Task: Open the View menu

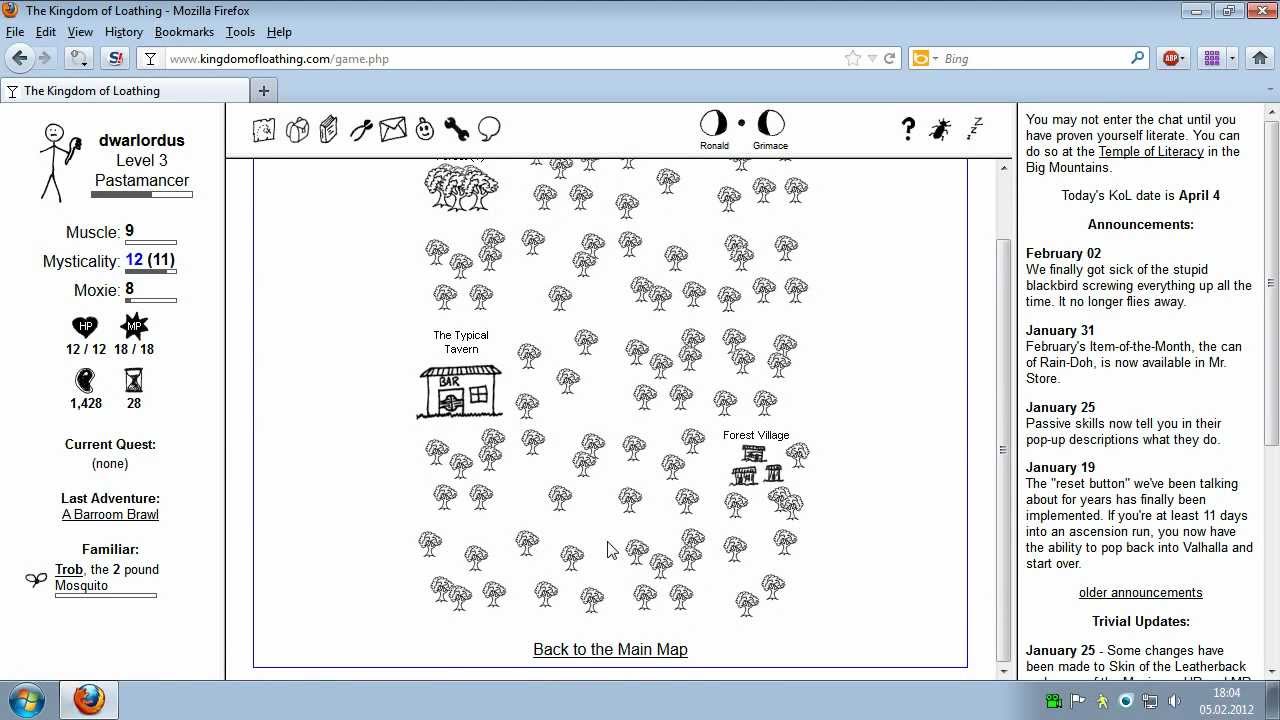Action: [80, 32]
